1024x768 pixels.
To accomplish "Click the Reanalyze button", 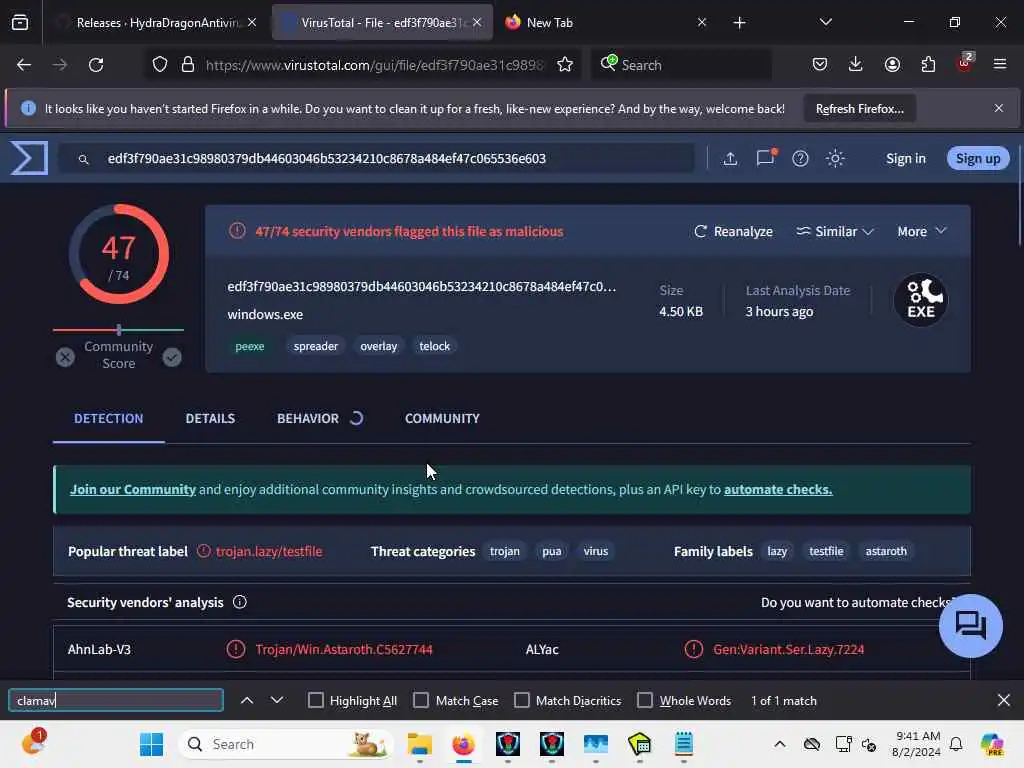I will tap(733, 231).
